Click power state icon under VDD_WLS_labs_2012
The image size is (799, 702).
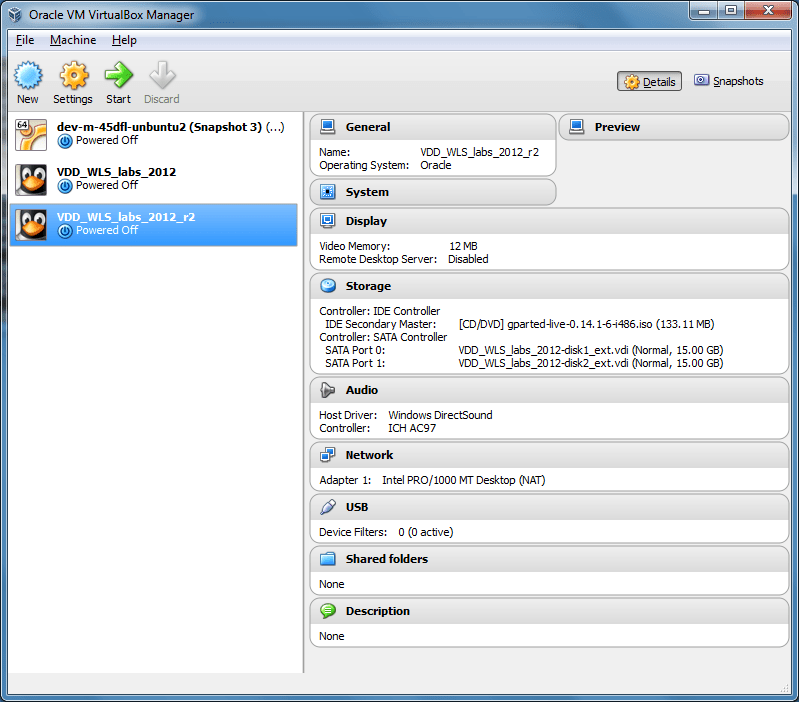[65, 186]
